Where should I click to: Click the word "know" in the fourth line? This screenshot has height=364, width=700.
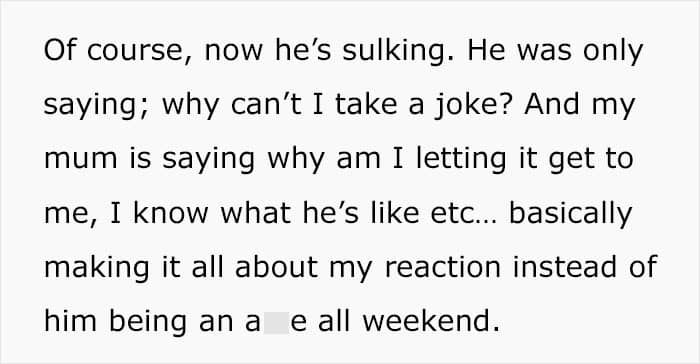171,213
